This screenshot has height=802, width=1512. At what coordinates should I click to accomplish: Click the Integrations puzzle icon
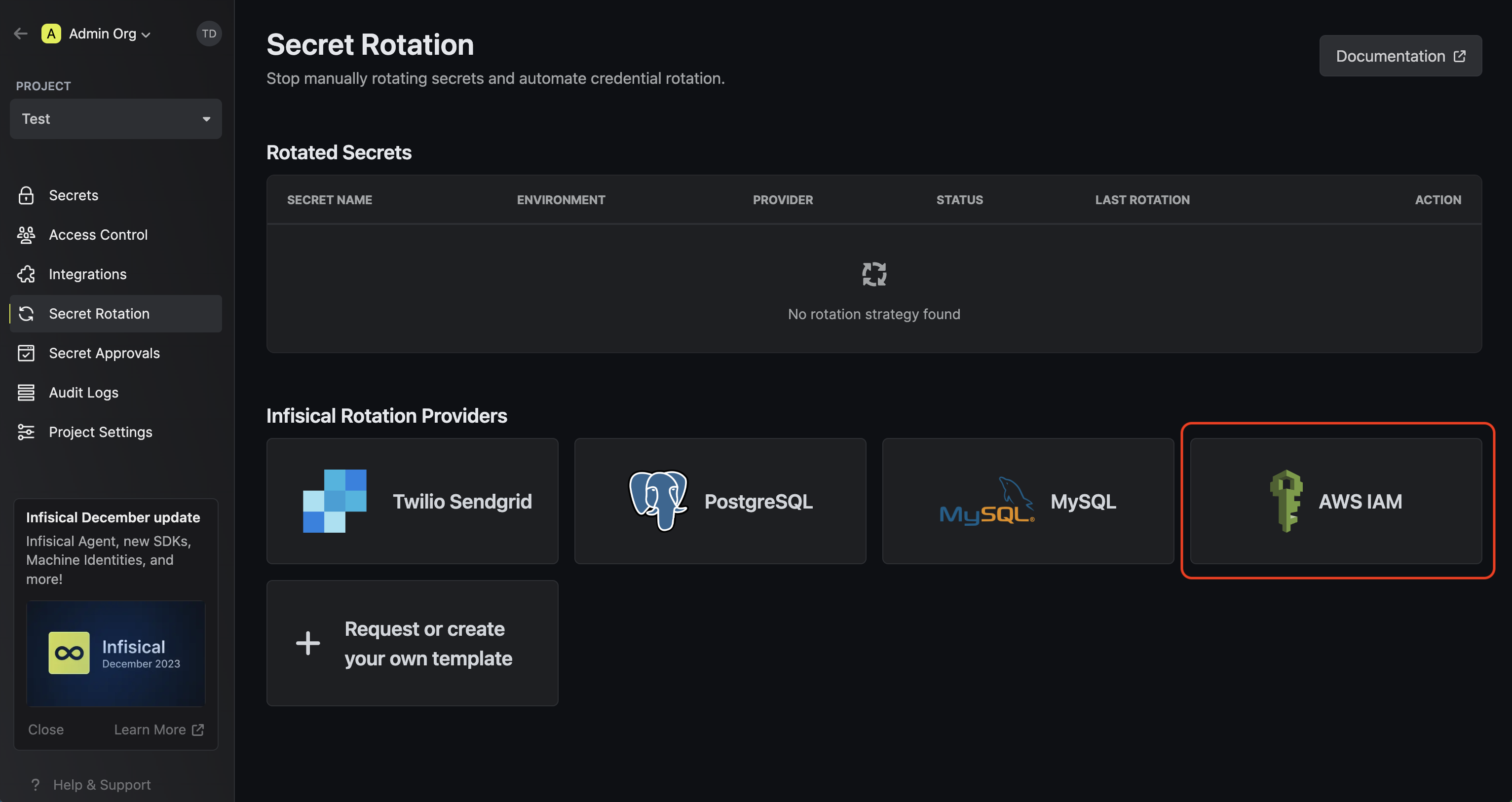point(26,274)
